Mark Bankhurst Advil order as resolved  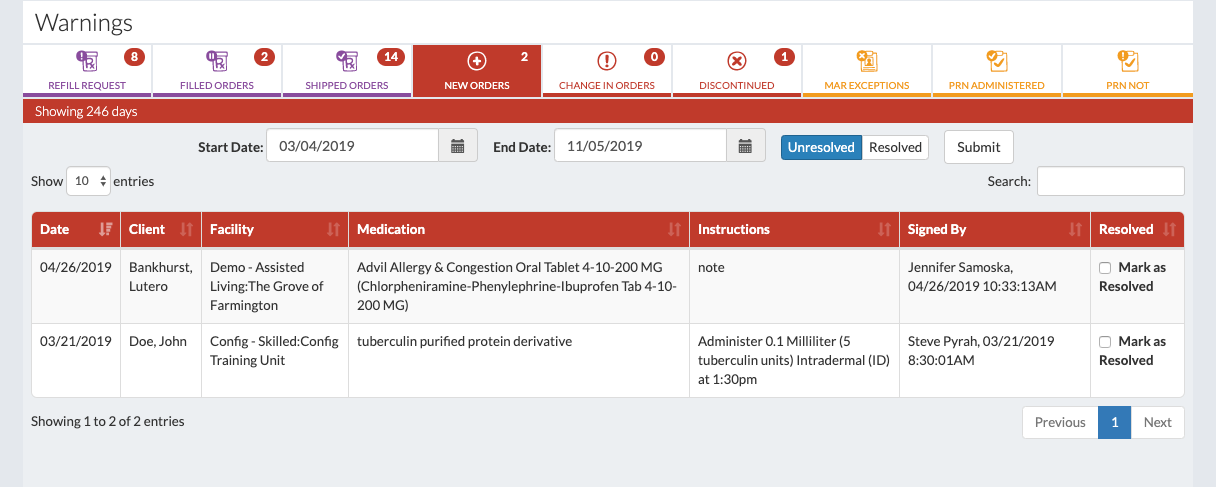click(1105, 268)
